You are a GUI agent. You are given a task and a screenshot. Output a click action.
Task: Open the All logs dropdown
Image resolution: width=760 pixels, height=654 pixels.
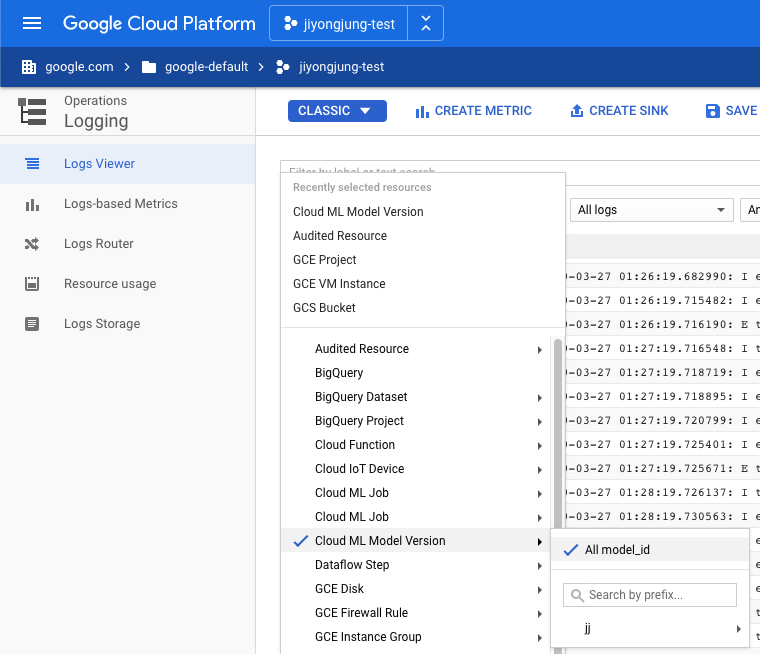click(x=651, y=210)
